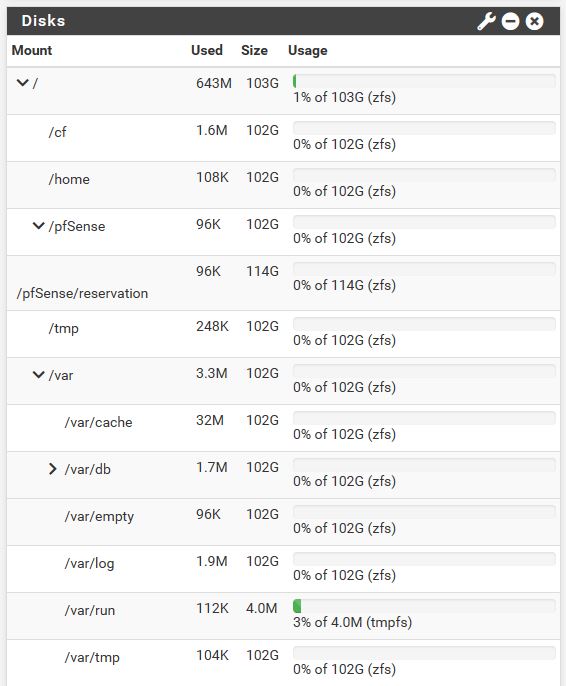Collapse the /var mount entry
This screenshot has width=566, height=686.
(38, 374)
